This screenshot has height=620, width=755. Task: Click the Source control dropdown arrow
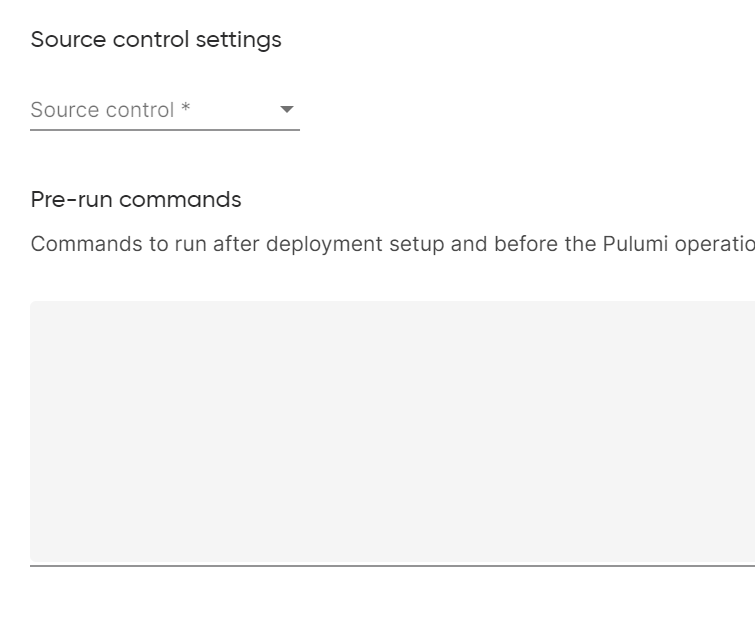coord(287,110)
